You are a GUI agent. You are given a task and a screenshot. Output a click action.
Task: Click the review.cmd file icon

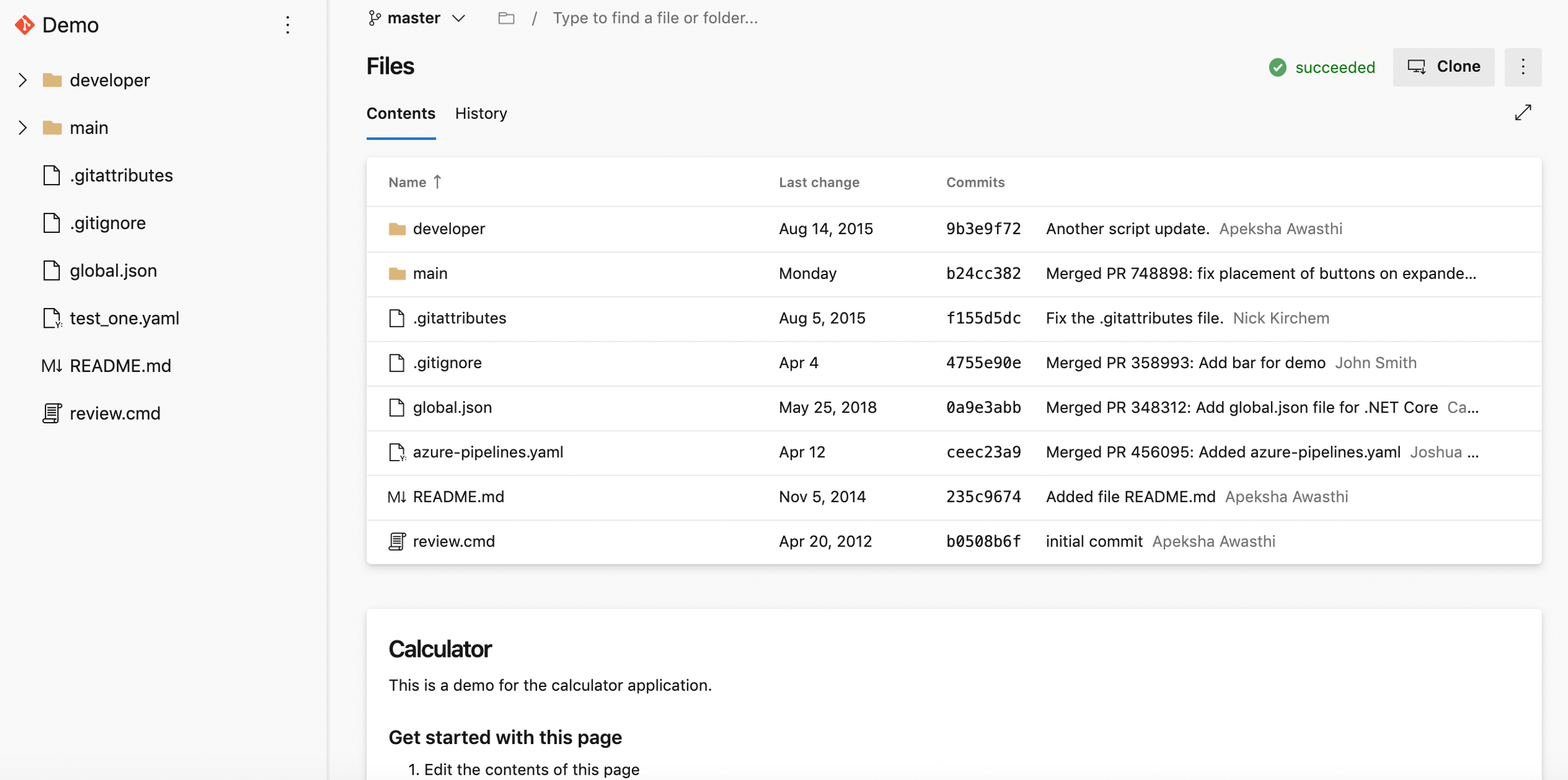397,541
